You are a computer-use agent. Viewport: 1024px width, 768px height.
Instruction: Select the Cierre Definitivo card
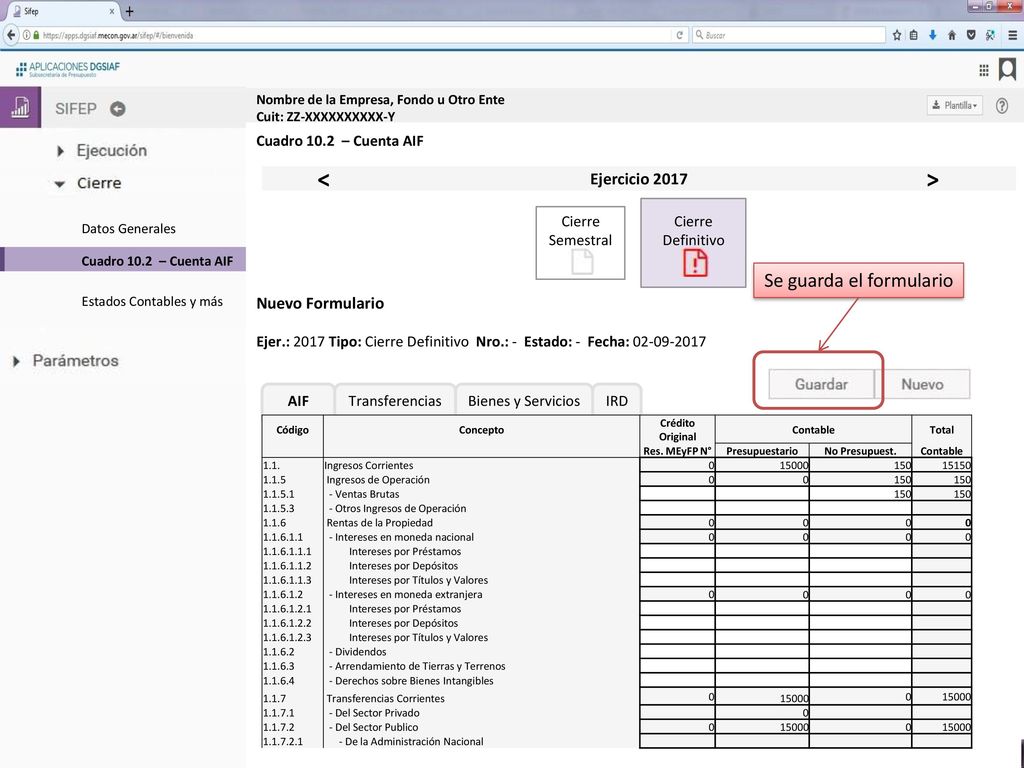693,243
